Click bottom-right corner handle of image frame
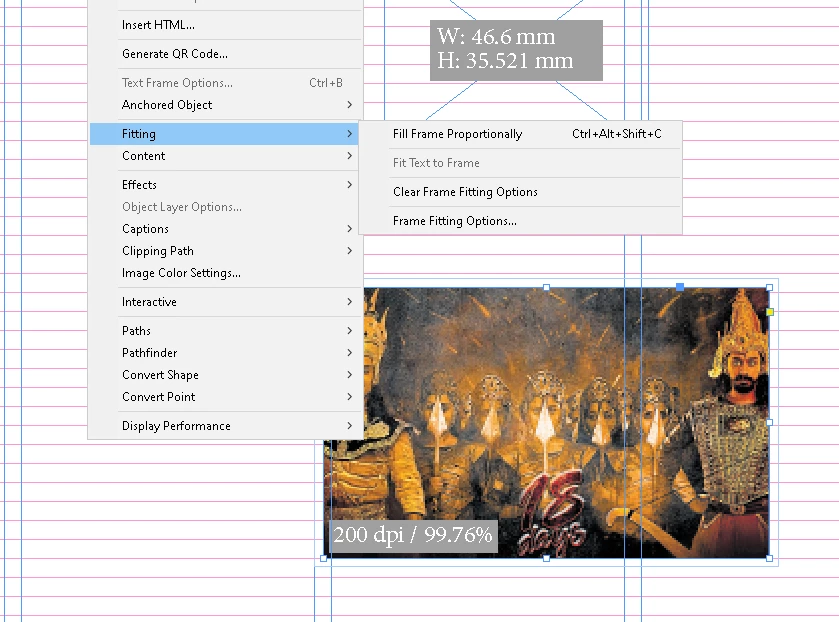839x622 pixels. click(769, 558)
